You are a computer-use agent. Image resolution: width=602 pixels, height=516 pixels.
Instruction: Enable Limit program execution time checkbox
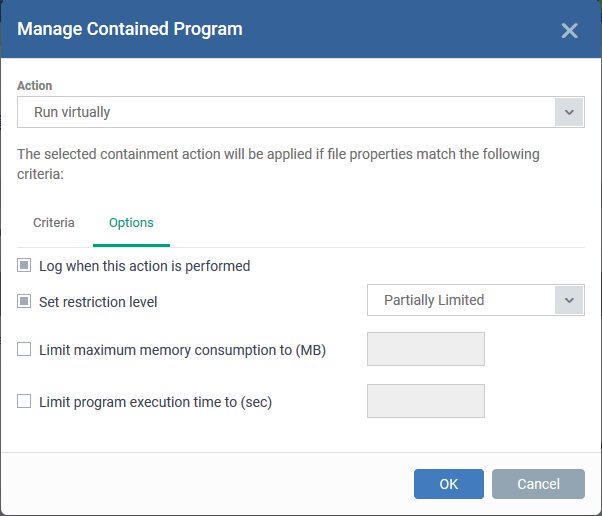point(24,401)
